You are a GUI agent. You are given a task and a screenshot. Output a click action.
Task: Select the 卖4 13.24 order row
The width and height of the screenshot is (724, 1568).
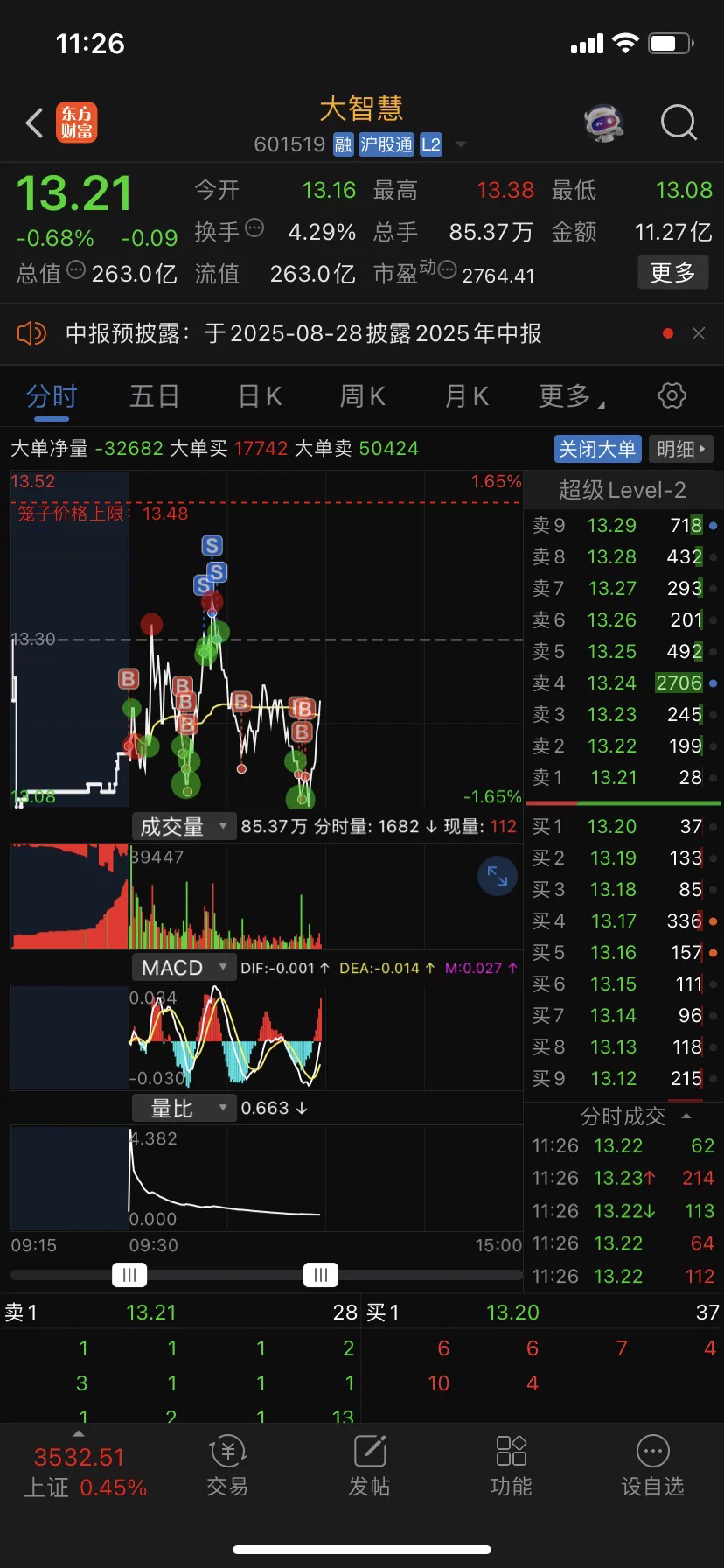(x=624, y=682)
